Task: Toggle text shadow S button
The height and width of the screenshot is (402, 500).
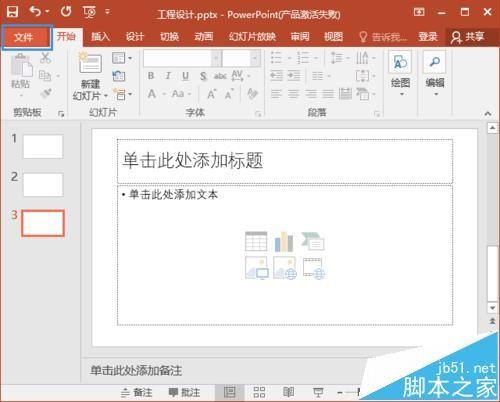Action: 203,76
